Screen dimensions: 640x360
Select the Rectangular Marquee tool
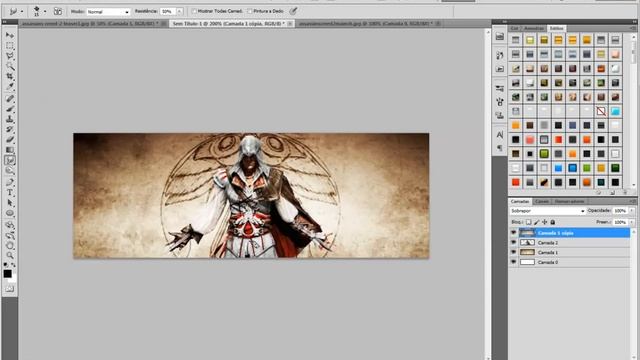pyautogui.click(x=10, y=46)
